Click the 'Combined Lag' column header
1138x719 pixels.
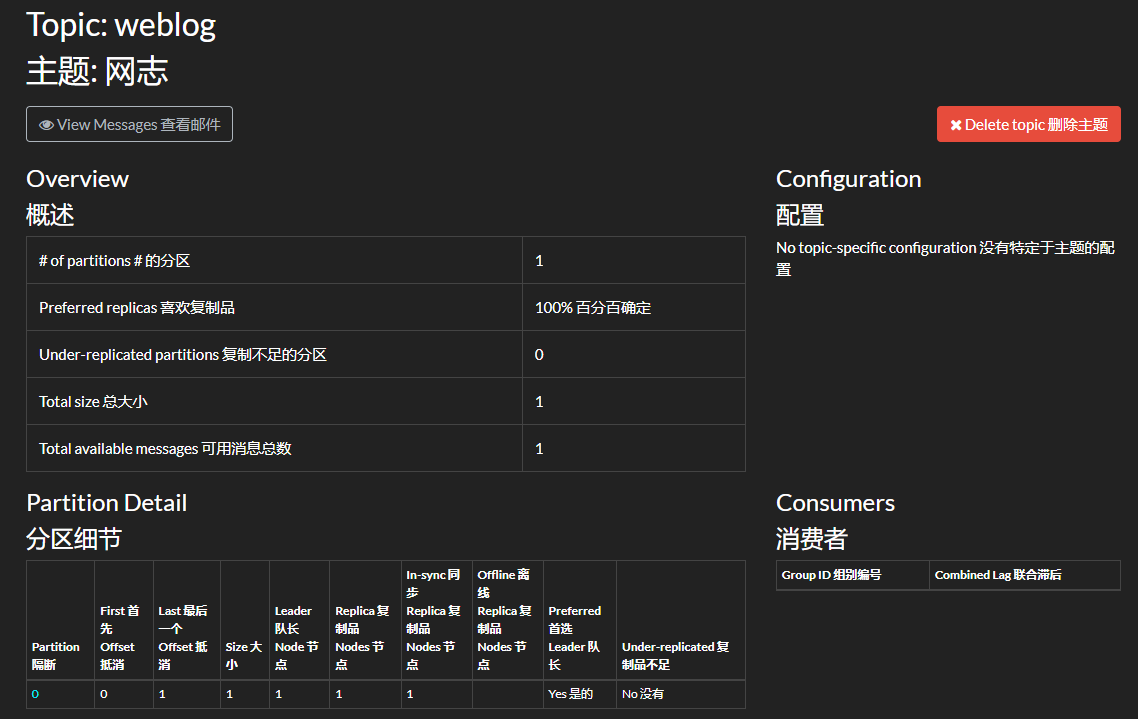coord(998,575)
